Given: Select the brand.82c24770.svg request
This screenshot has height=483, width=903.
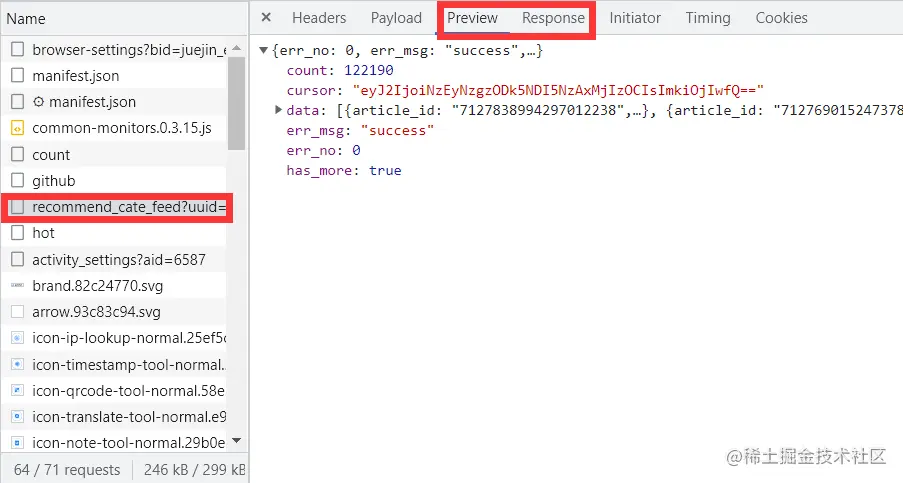Looking at the screenshot, I should (115, 286).
